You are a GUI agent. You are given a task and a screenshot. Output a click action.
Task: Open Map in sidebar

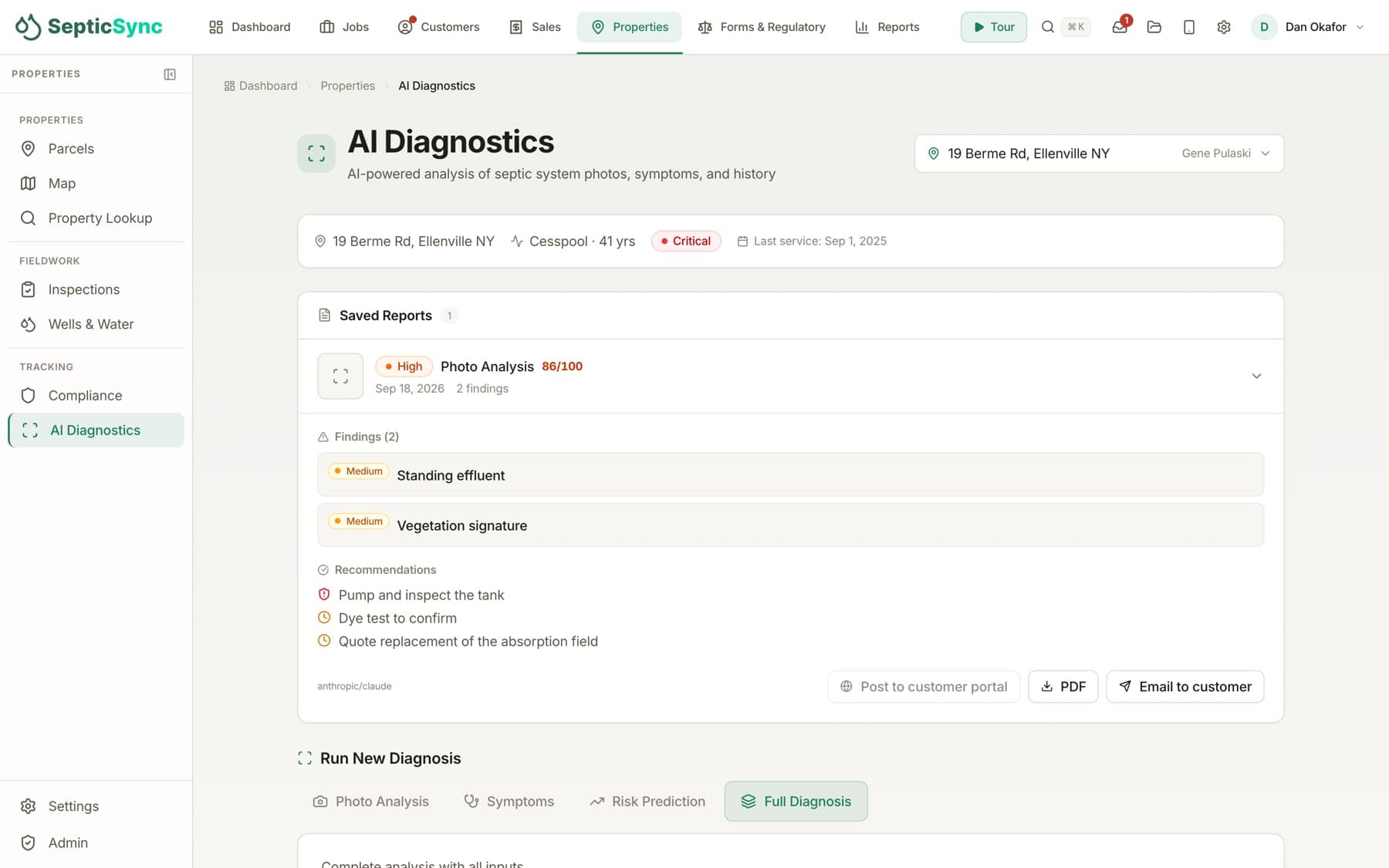[x=96, y=184]
